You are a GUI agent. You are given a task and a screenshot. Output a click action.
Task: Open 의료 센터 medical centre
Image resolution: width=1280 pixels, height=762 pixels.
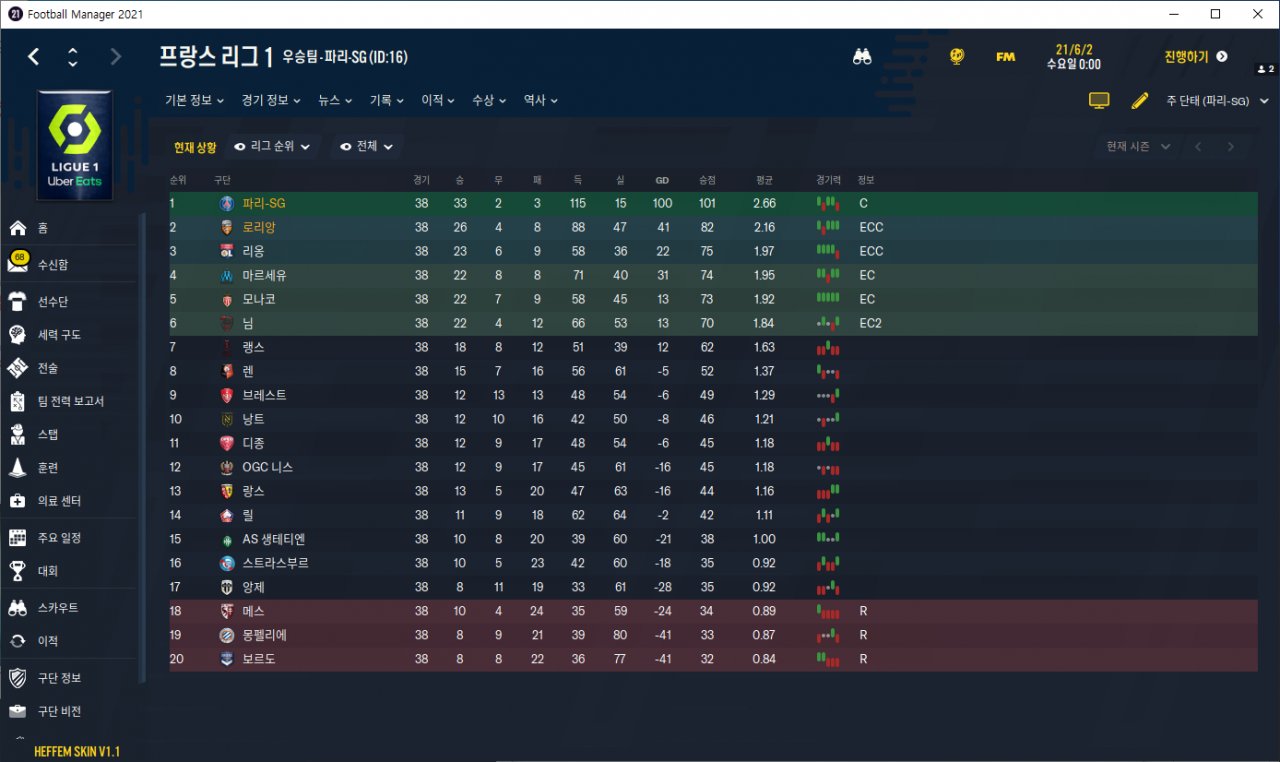tap(18, 501)
